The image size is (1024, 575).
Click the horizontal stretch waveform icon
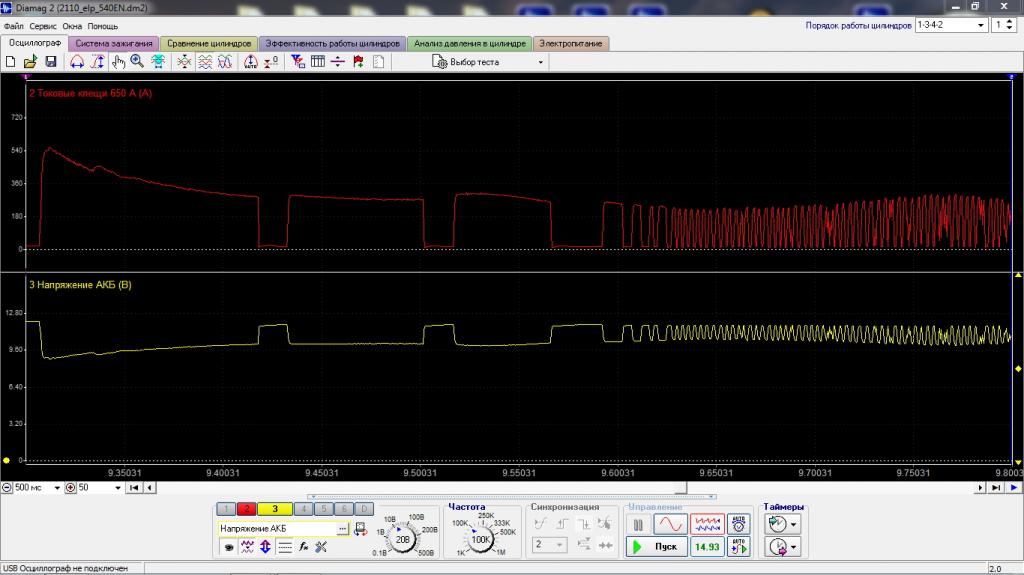pyautogui.click(x=77, y=62)
